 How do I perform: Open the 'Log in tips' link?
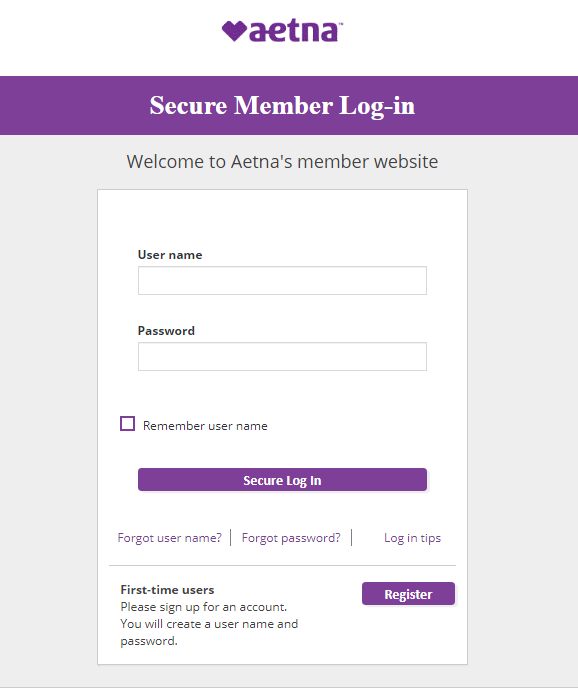pos(412,538)
